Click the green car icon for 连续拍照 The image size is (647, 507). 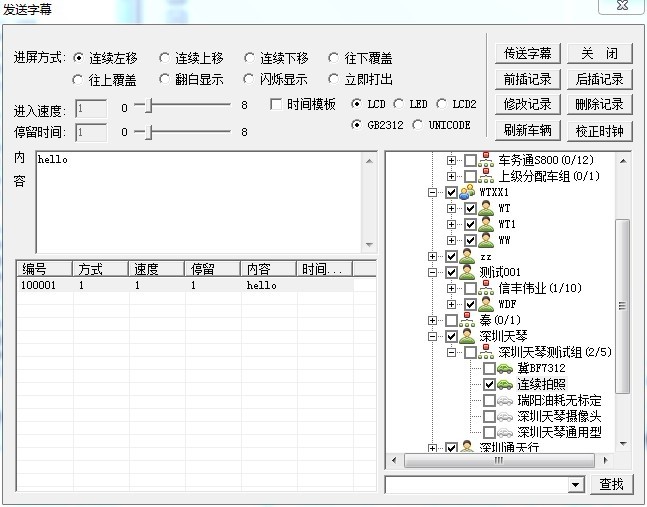504,384
